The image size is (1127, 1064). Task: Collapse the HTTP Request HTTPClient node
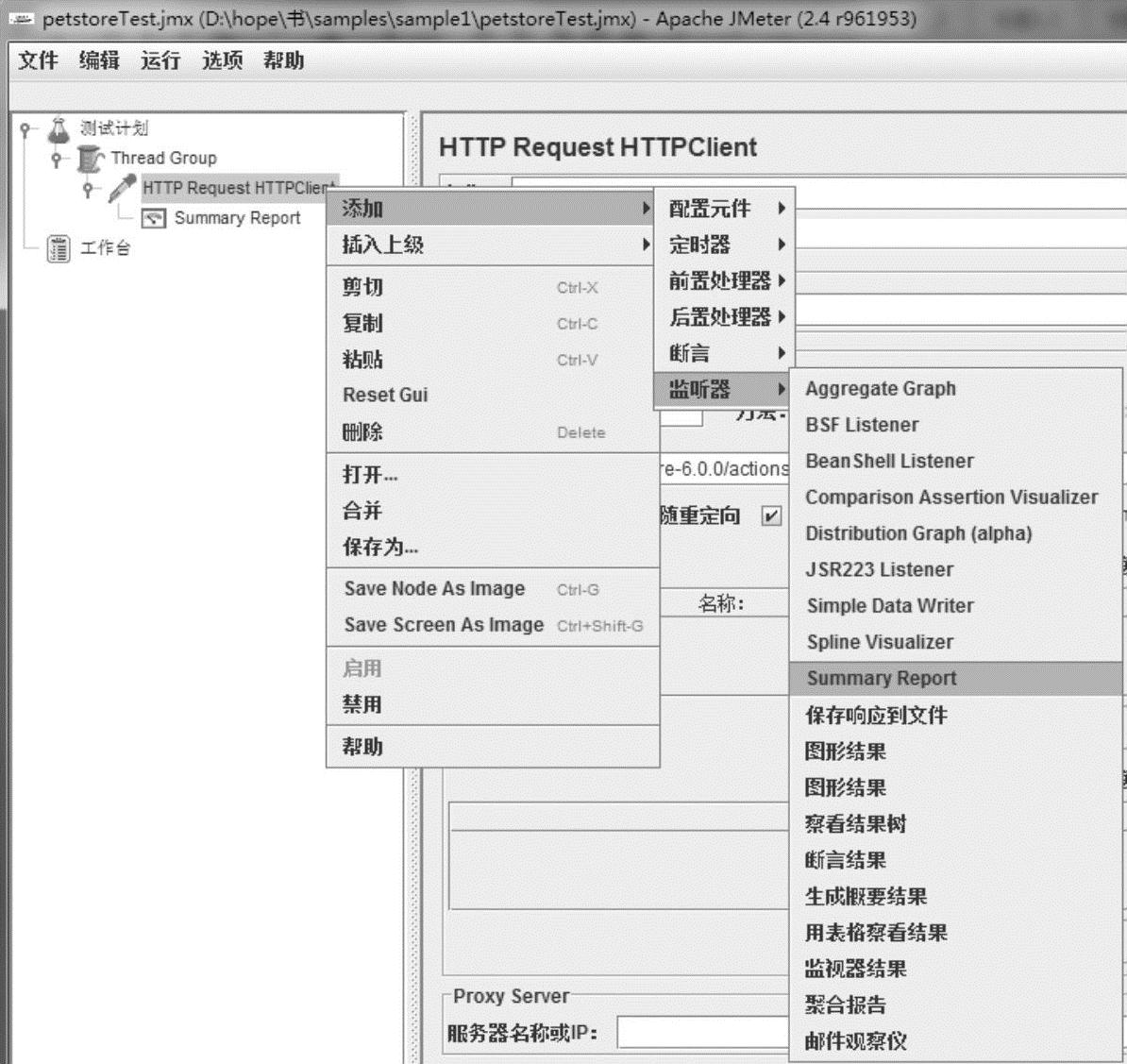point(88,189)
